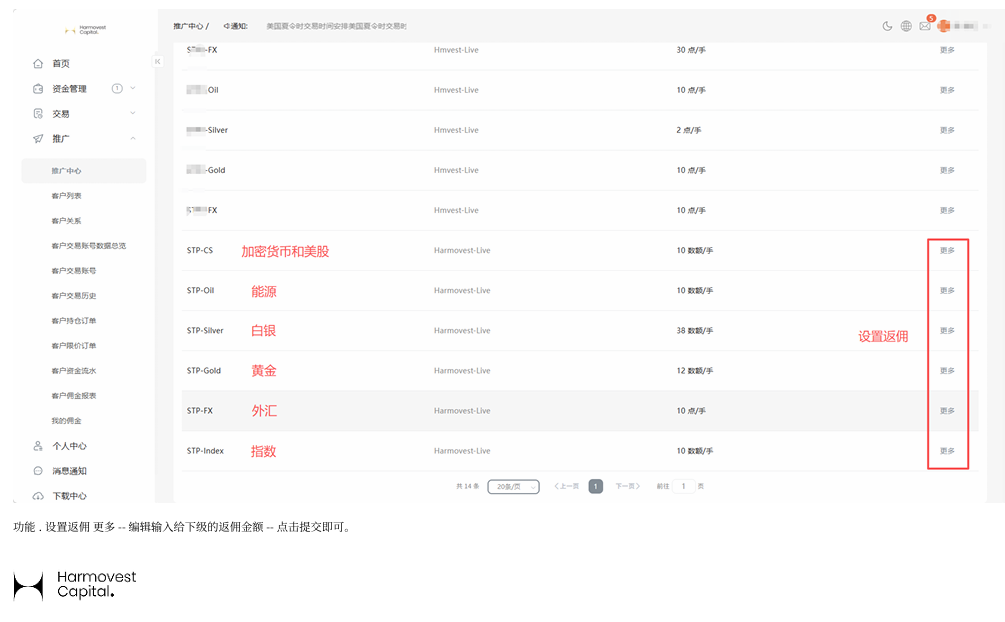Open 客户交易账号 submenu item
Image resolution: width=1005 pixels, height=622 pixels.
point(74,271)
